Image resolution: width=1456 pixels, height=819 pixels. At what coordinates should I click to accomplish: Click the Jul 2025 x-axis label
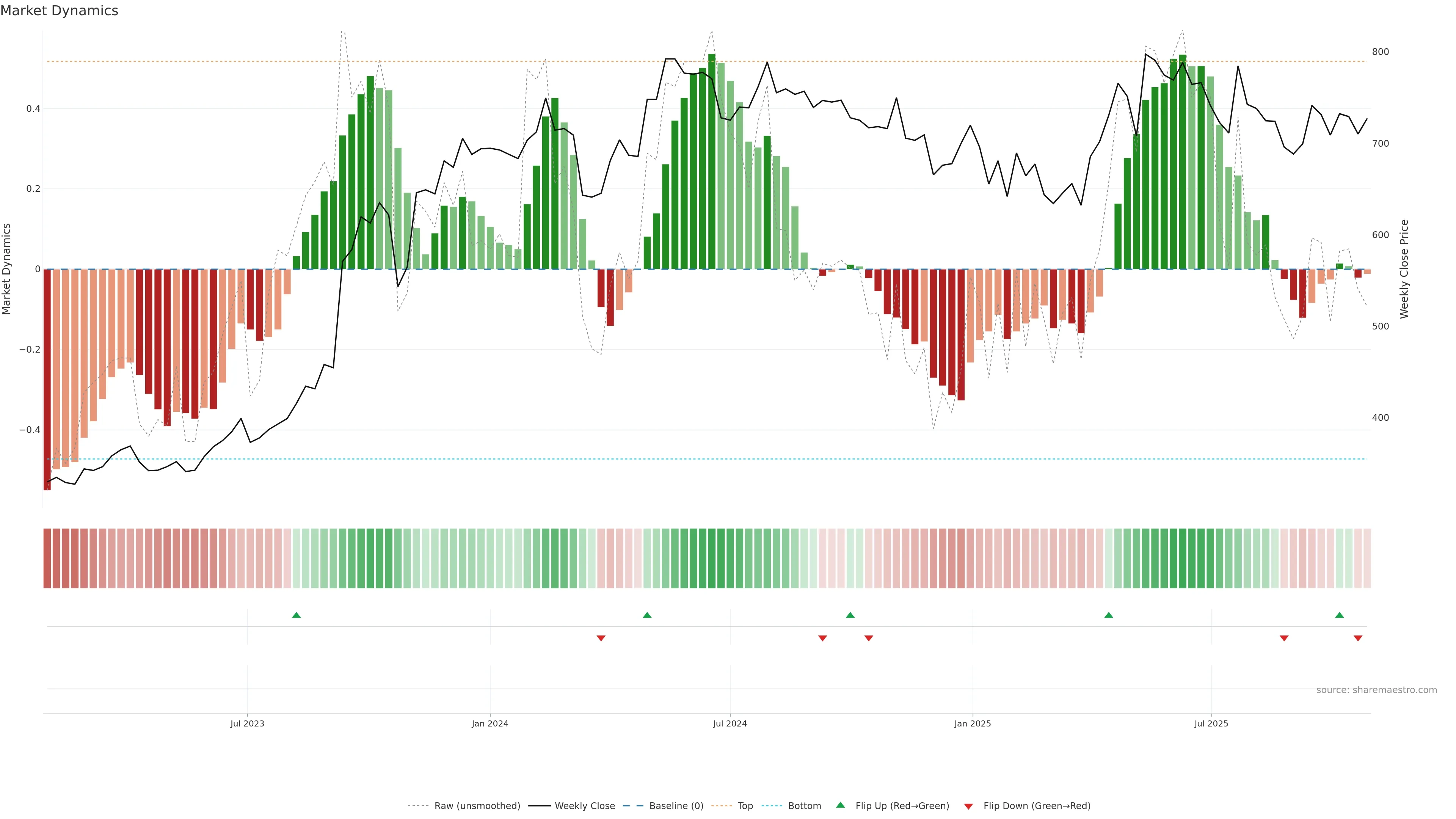pos(1211,723)
